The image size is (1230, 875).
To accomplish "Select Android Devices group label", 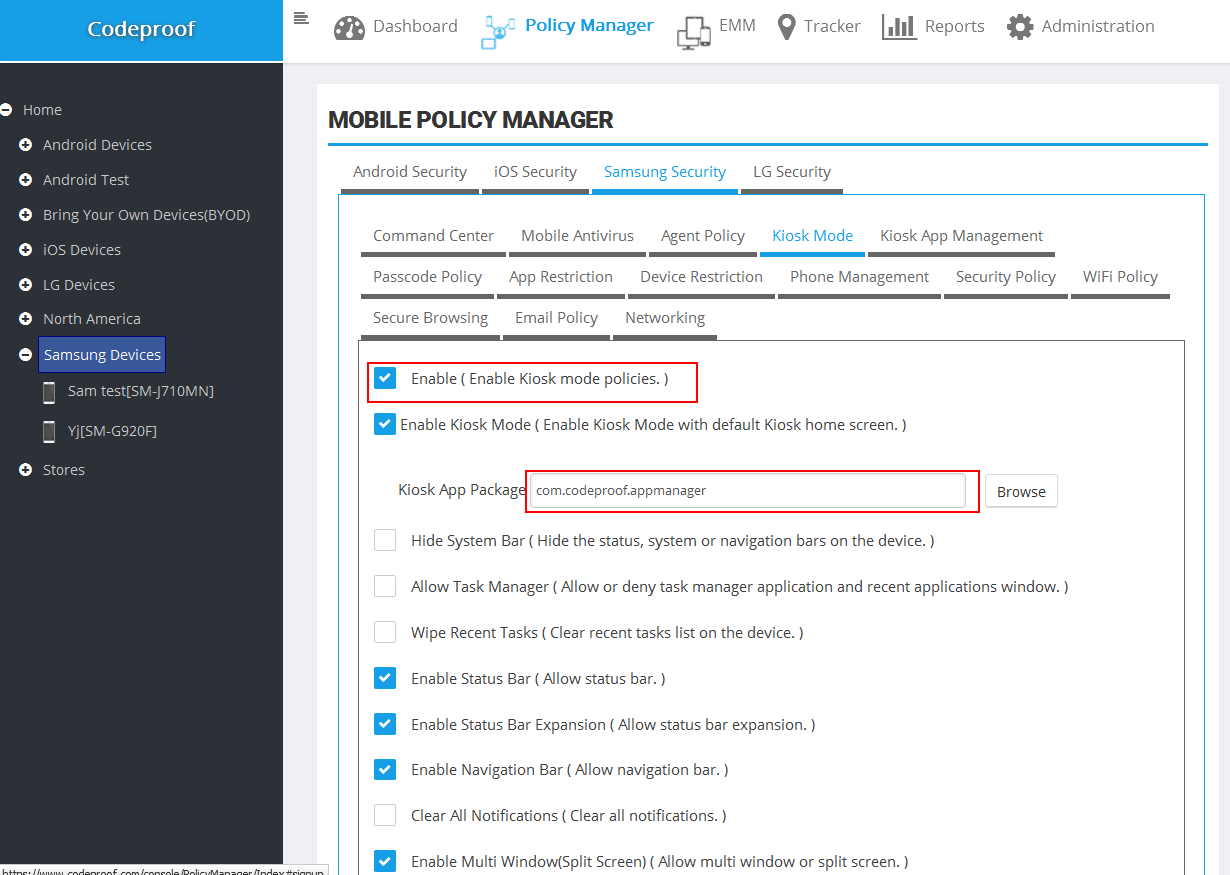I will tap(97, 145).
